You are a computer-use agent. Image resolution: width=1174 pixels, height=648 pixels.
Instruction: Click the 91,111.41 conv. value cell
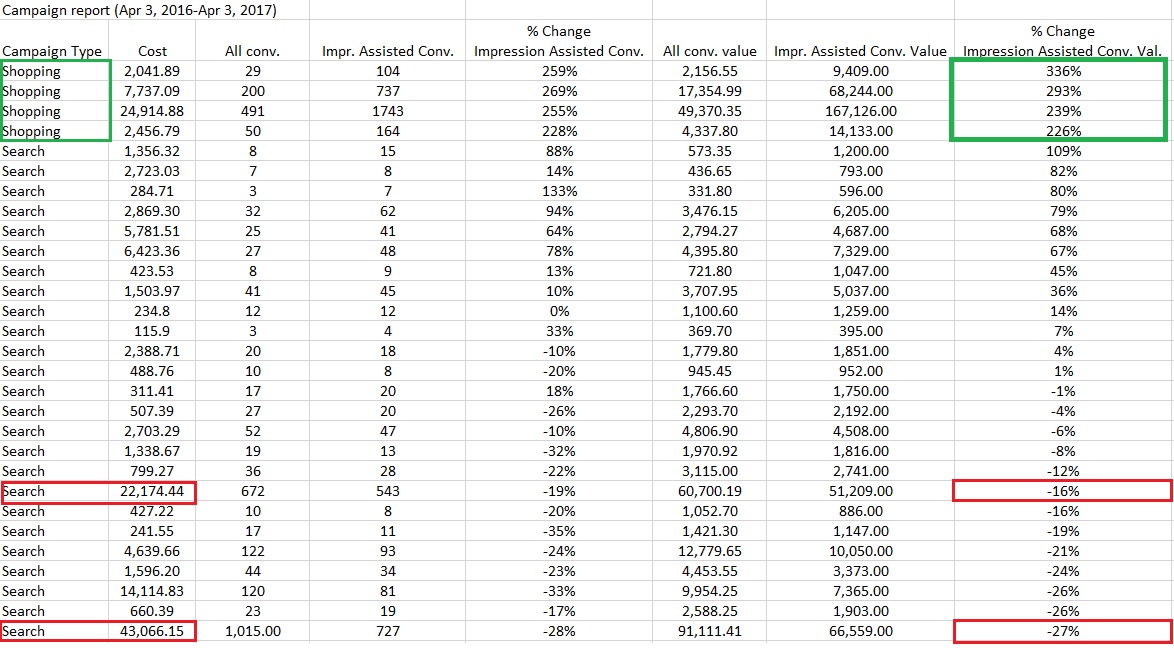tap(710, 631)
